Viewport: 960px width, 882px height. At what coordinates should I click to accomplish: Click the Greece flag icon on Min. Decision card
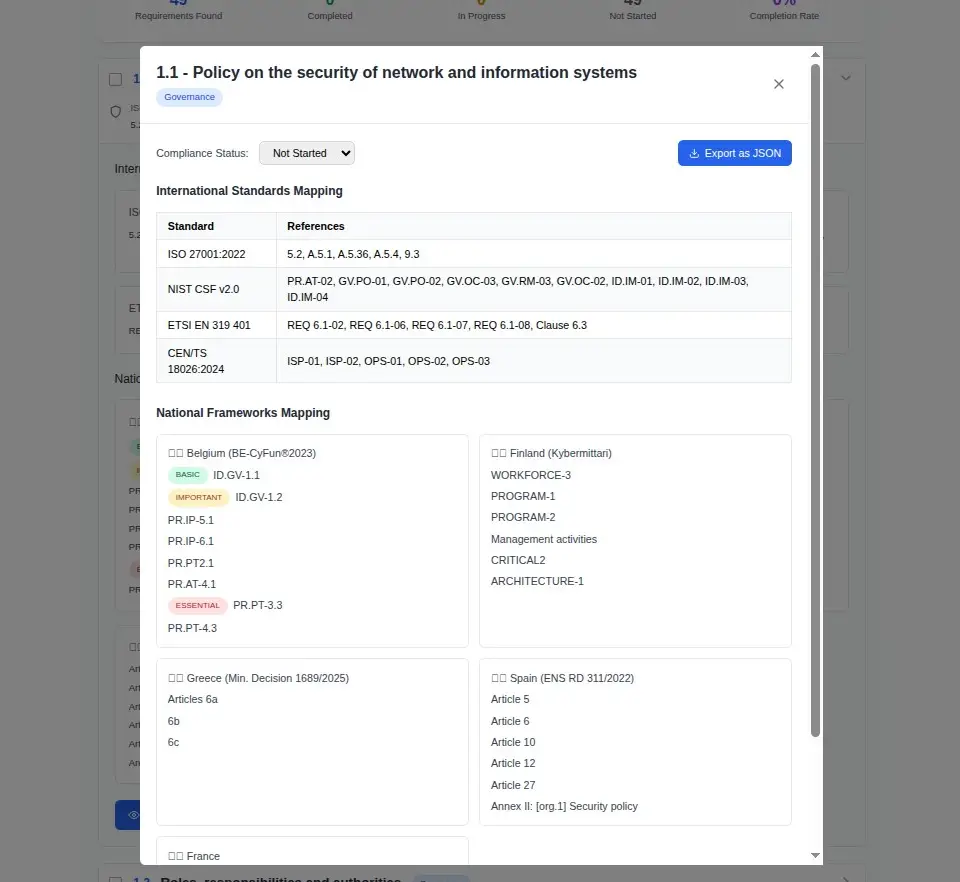[175, 677]
